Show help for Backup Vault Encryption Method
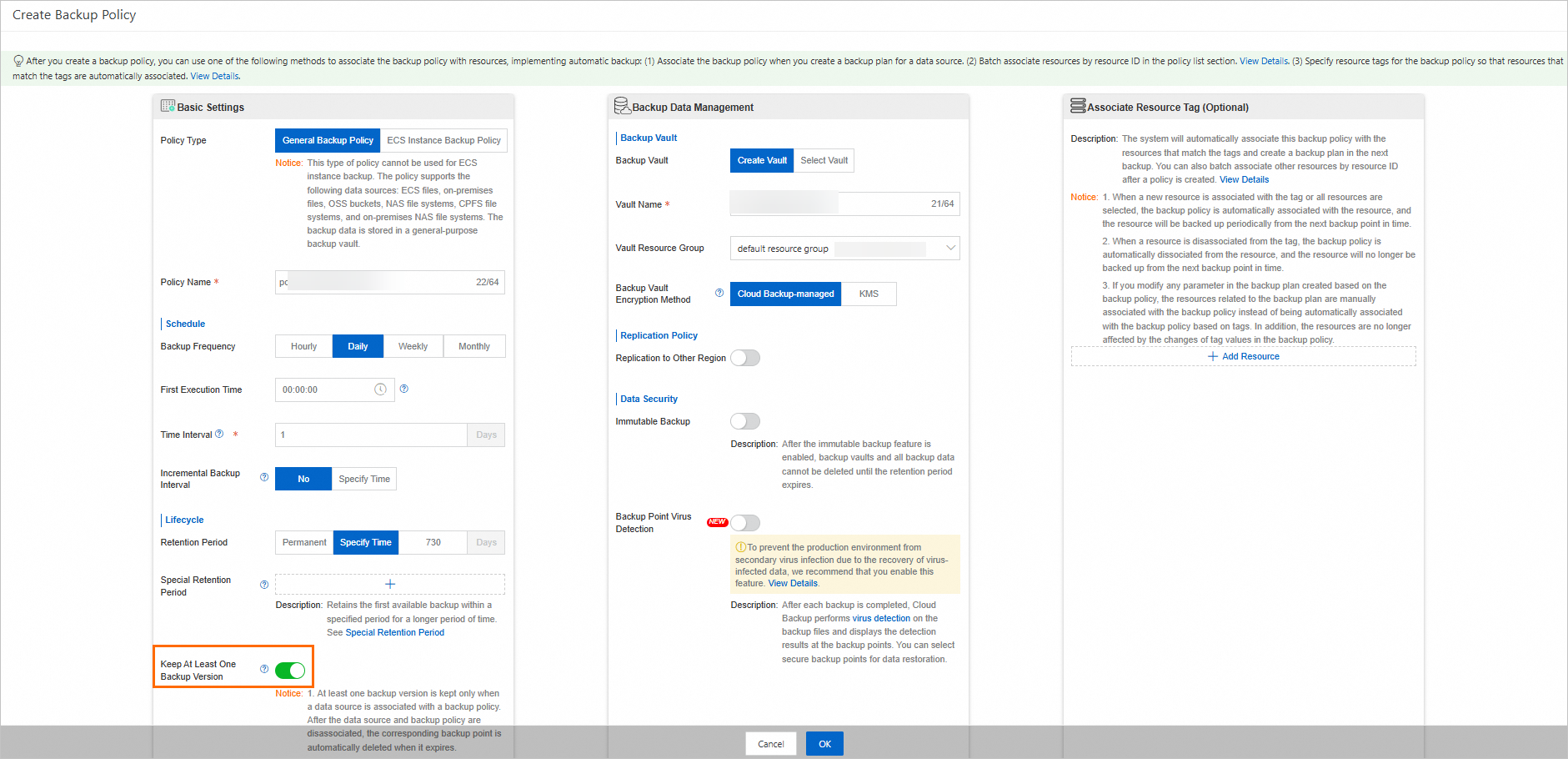This screenshot has width=1568, height=759. [x=719, y=293]
